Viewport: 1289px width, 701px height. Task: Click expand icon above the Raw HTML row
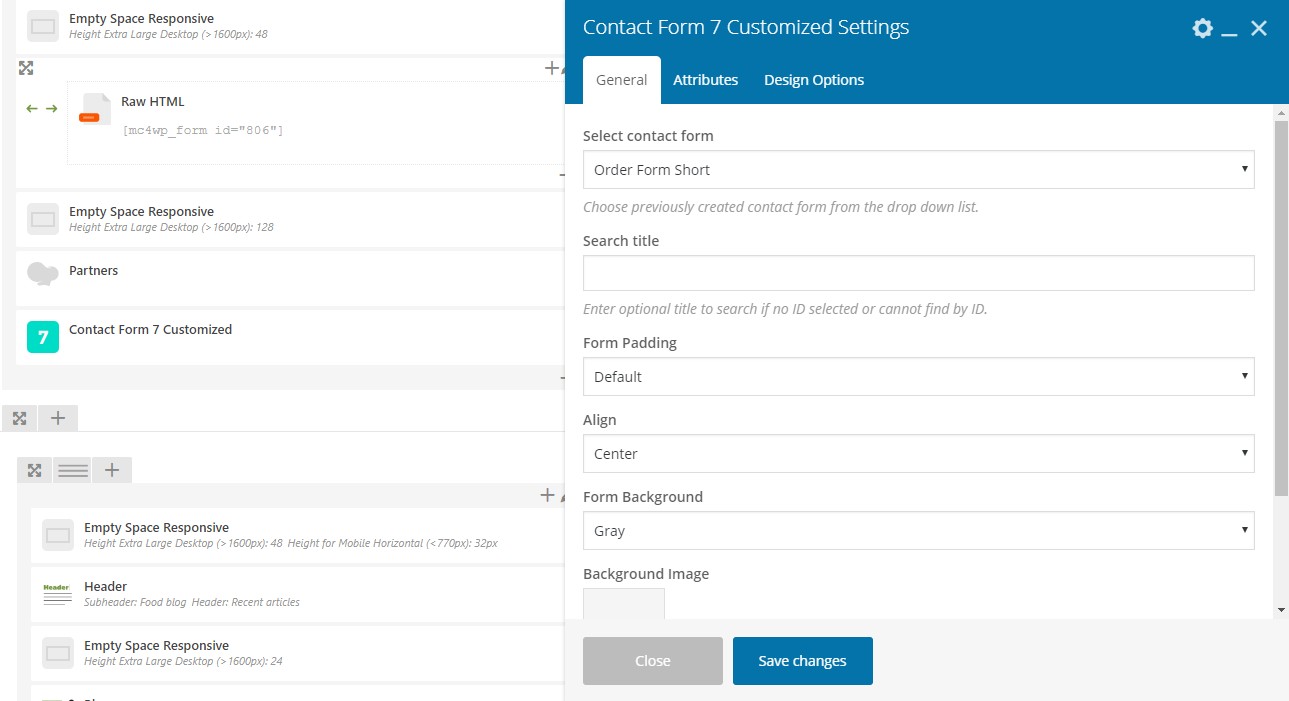click(x=26, y=68)
